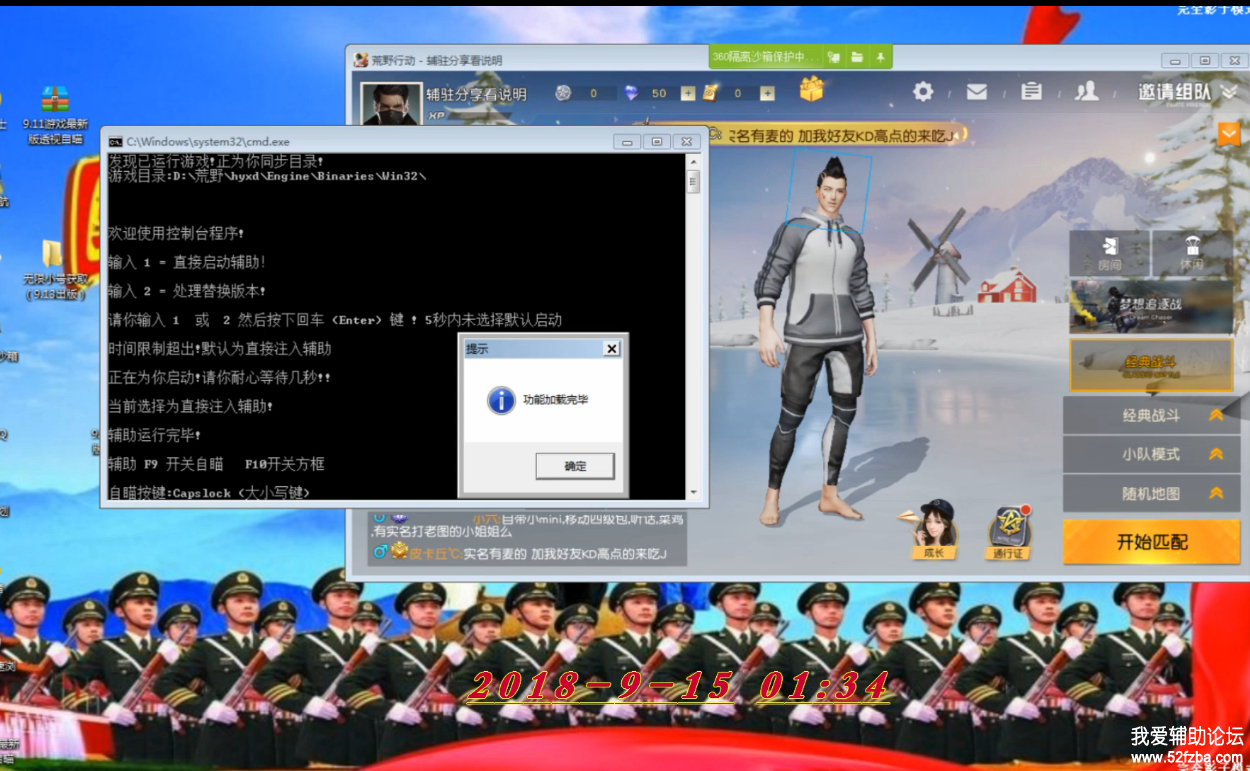Click the cmd.exe title bar icon

point(116,142)
